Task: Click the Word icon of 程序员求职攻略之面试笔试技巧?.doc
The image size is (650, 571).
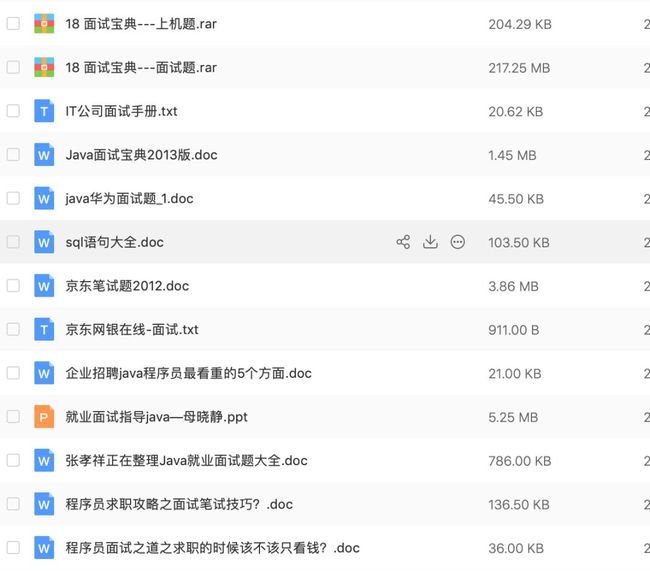Action: point(44,504)
